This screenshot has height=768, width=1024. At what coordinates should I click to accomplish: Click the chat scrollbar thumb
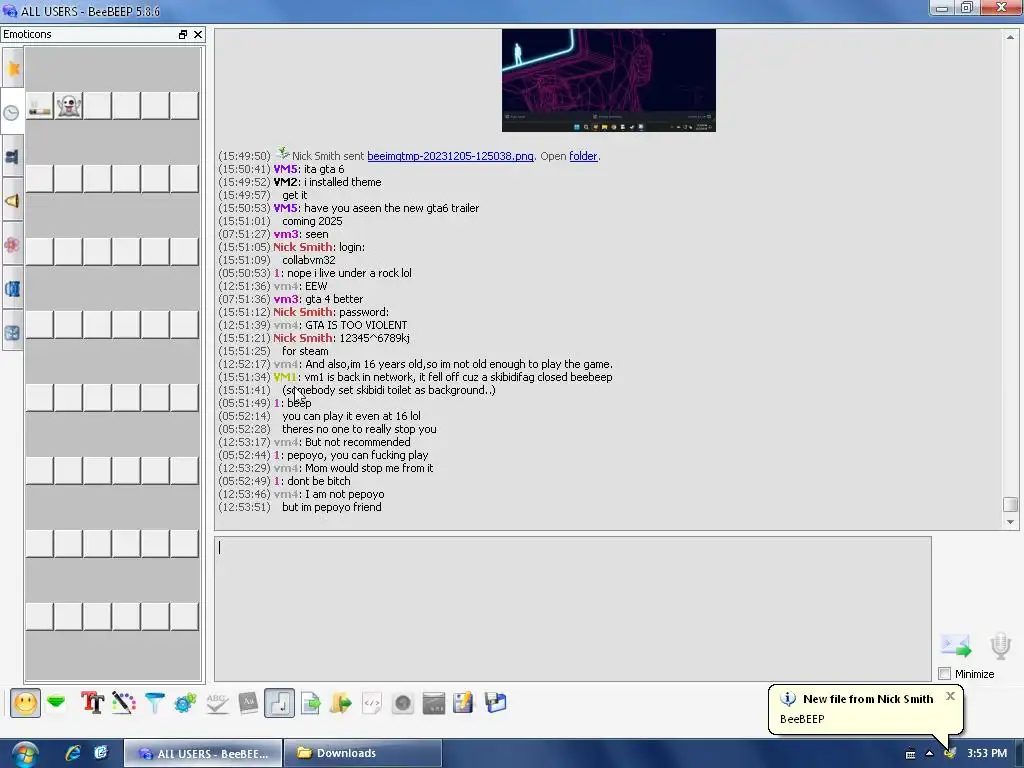pyautogui.click(x=1010, y=504)
